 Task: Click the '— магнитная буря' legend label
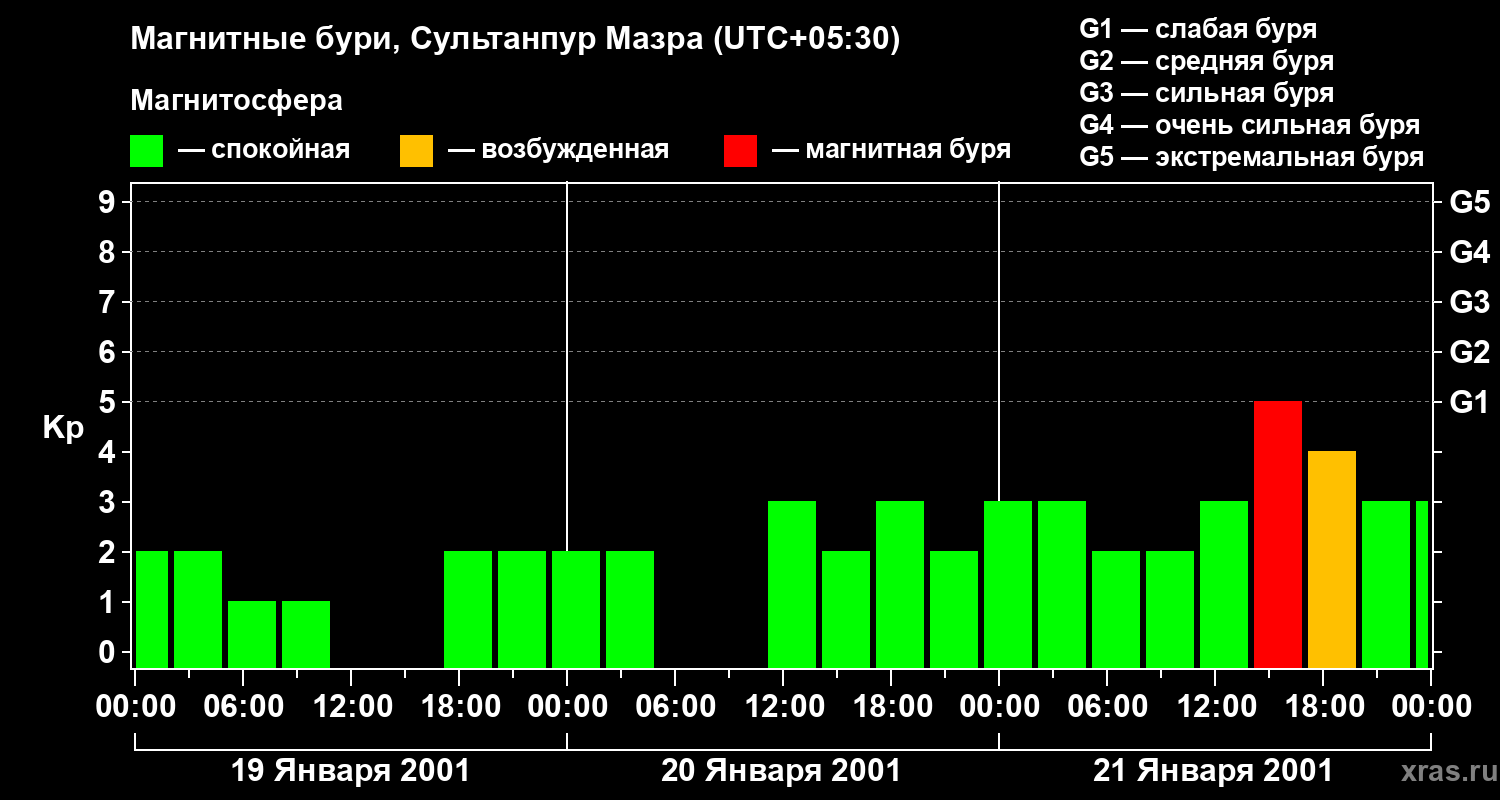[892, 151]
